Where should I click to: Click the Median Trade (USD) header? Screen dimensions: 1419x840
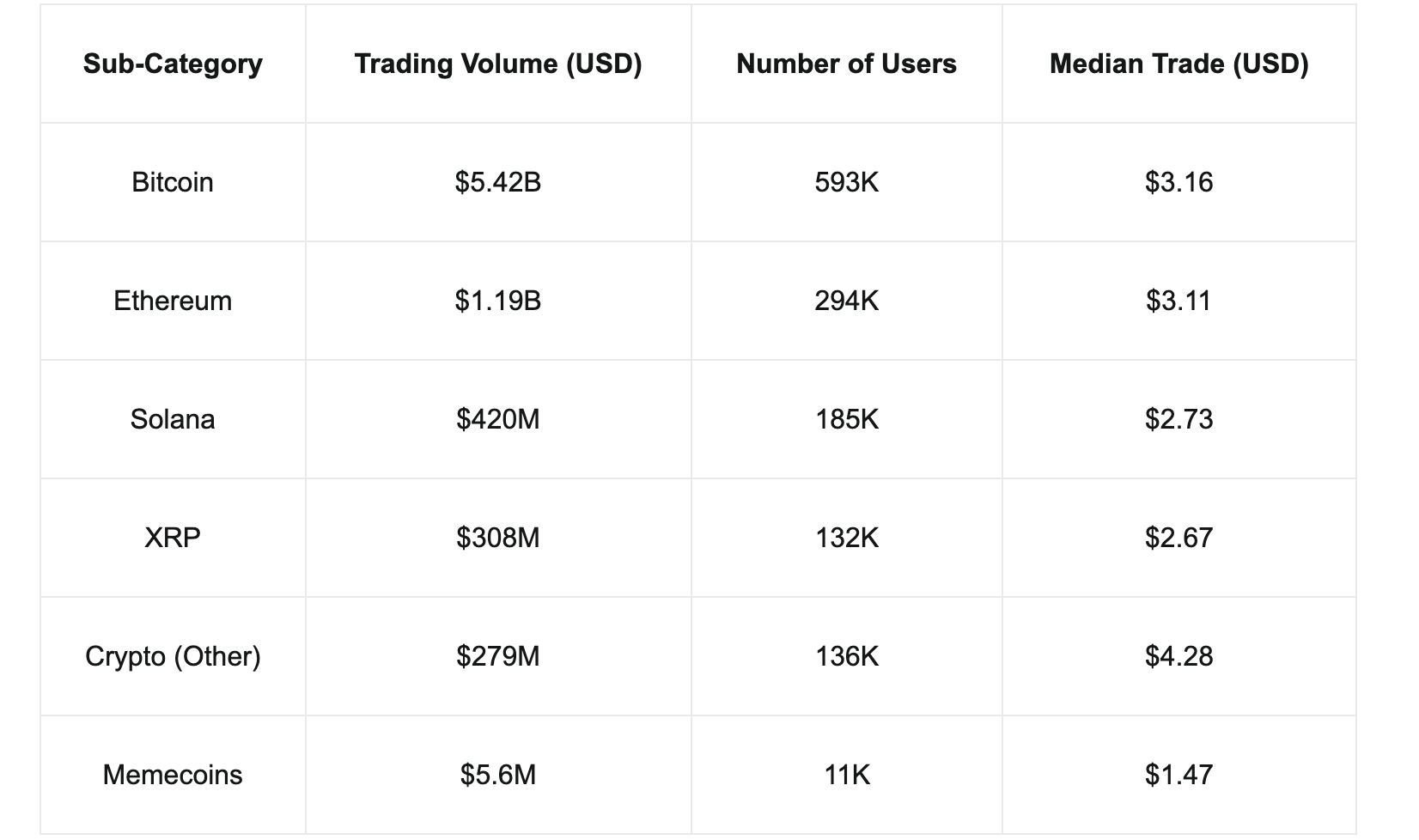click(1178, 64)
